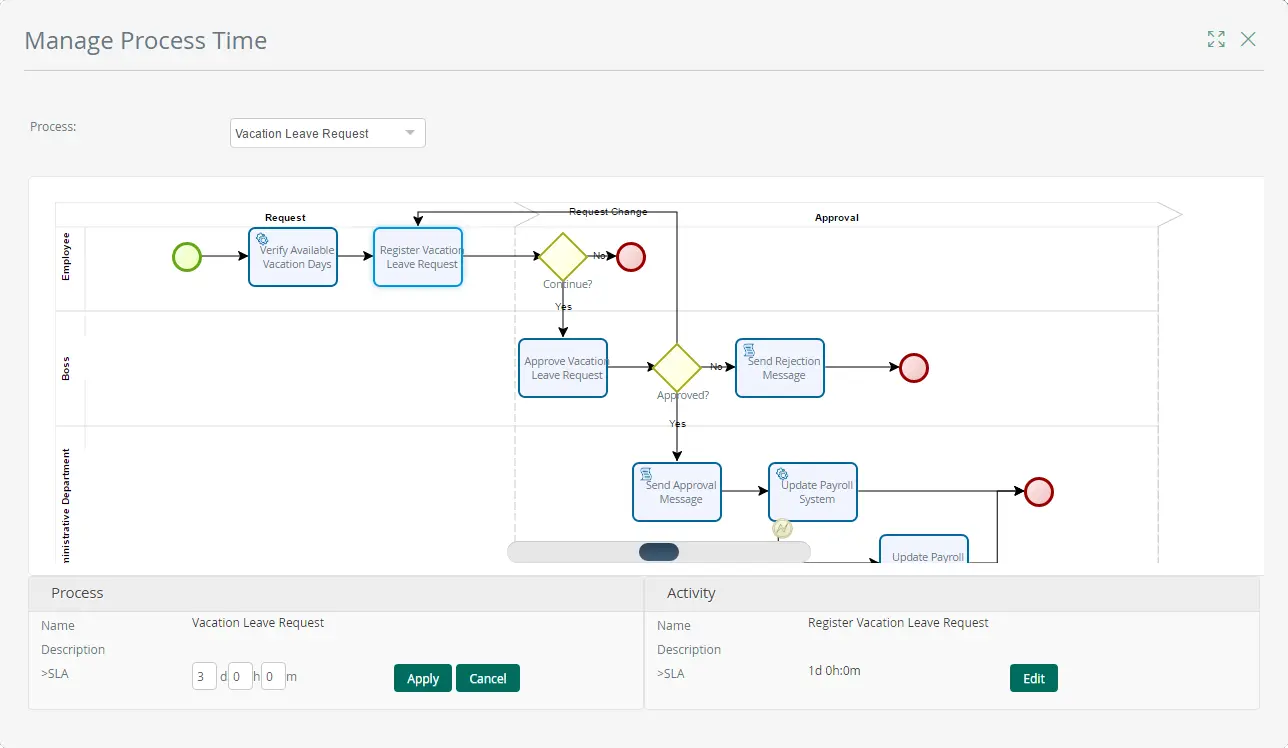Click the process SLA minutes field
The image size is (1288, 748).
click(274, 677)
